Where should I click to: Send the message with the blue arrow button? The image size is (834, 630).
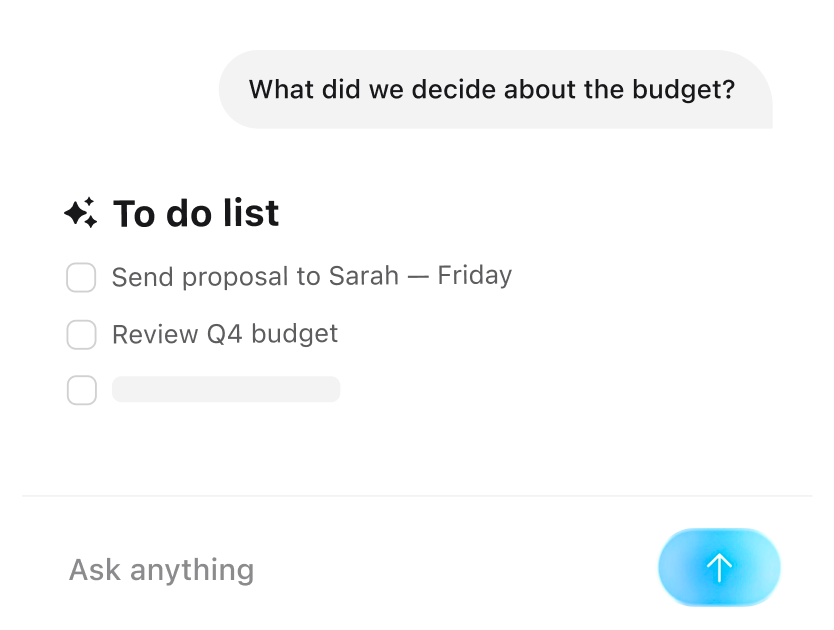point(719,567)
